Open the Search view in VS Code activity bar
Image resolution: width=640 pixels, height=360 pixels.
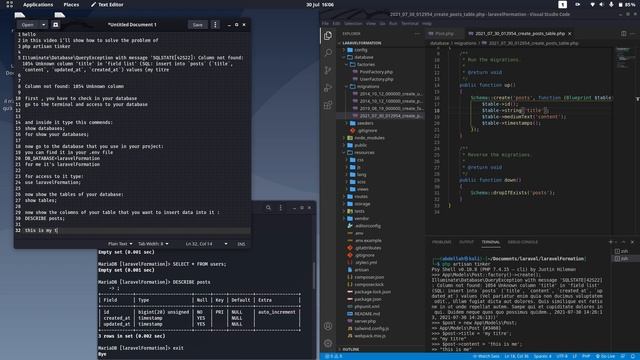[x=328, y=53]
